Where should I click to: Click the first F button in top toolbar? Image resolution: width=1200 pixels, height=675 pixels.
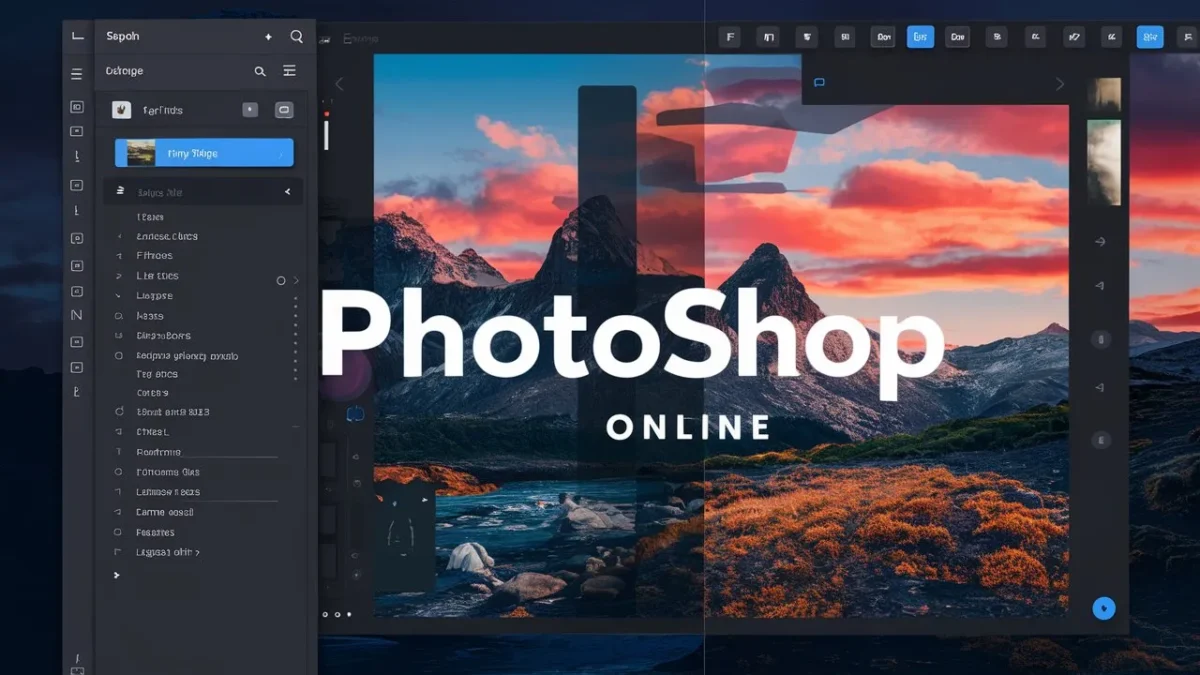click(x=730, y=38)
